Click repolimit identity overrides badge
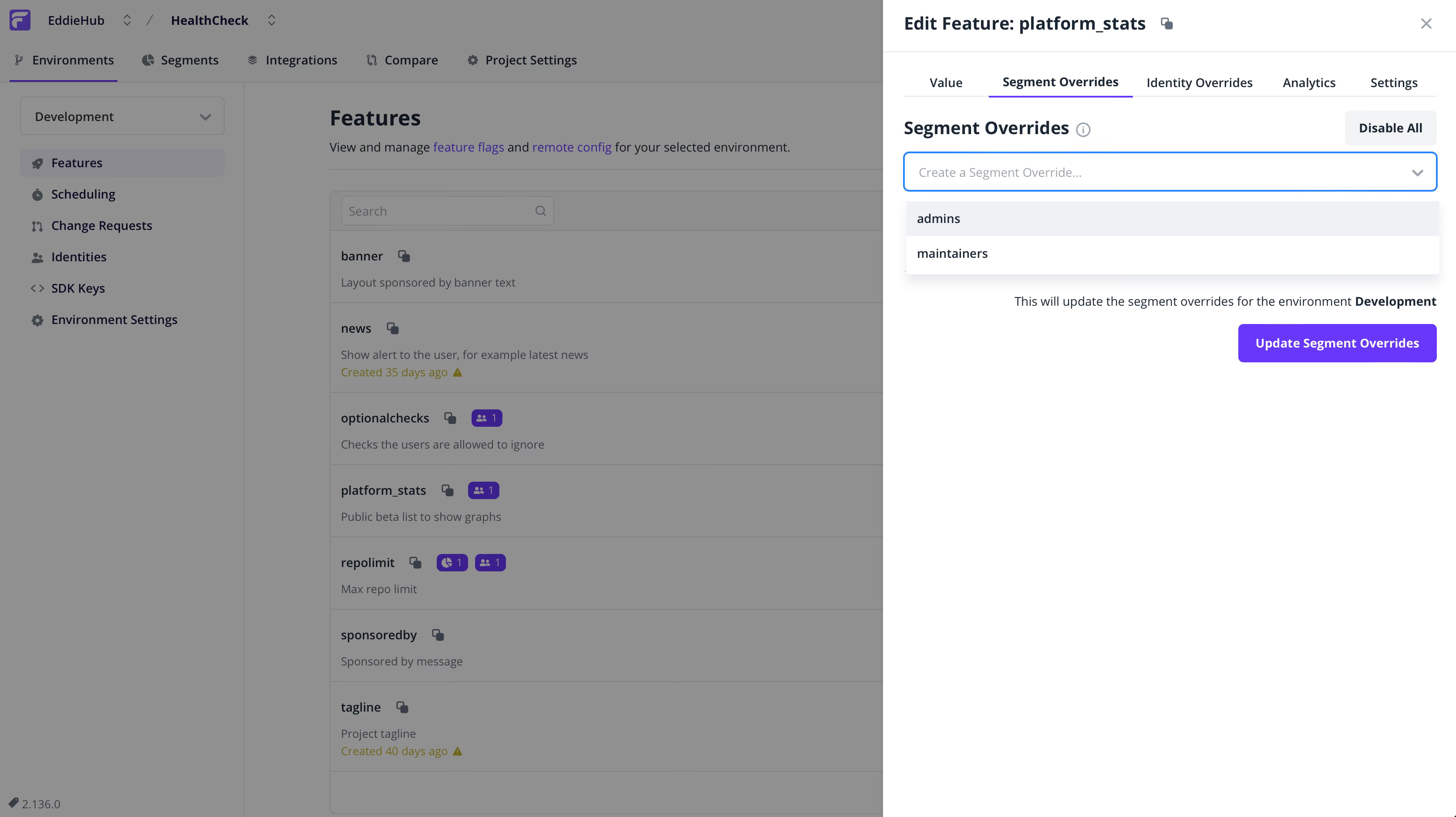This screenshot has height=817, width=1456. pos(490,563)
